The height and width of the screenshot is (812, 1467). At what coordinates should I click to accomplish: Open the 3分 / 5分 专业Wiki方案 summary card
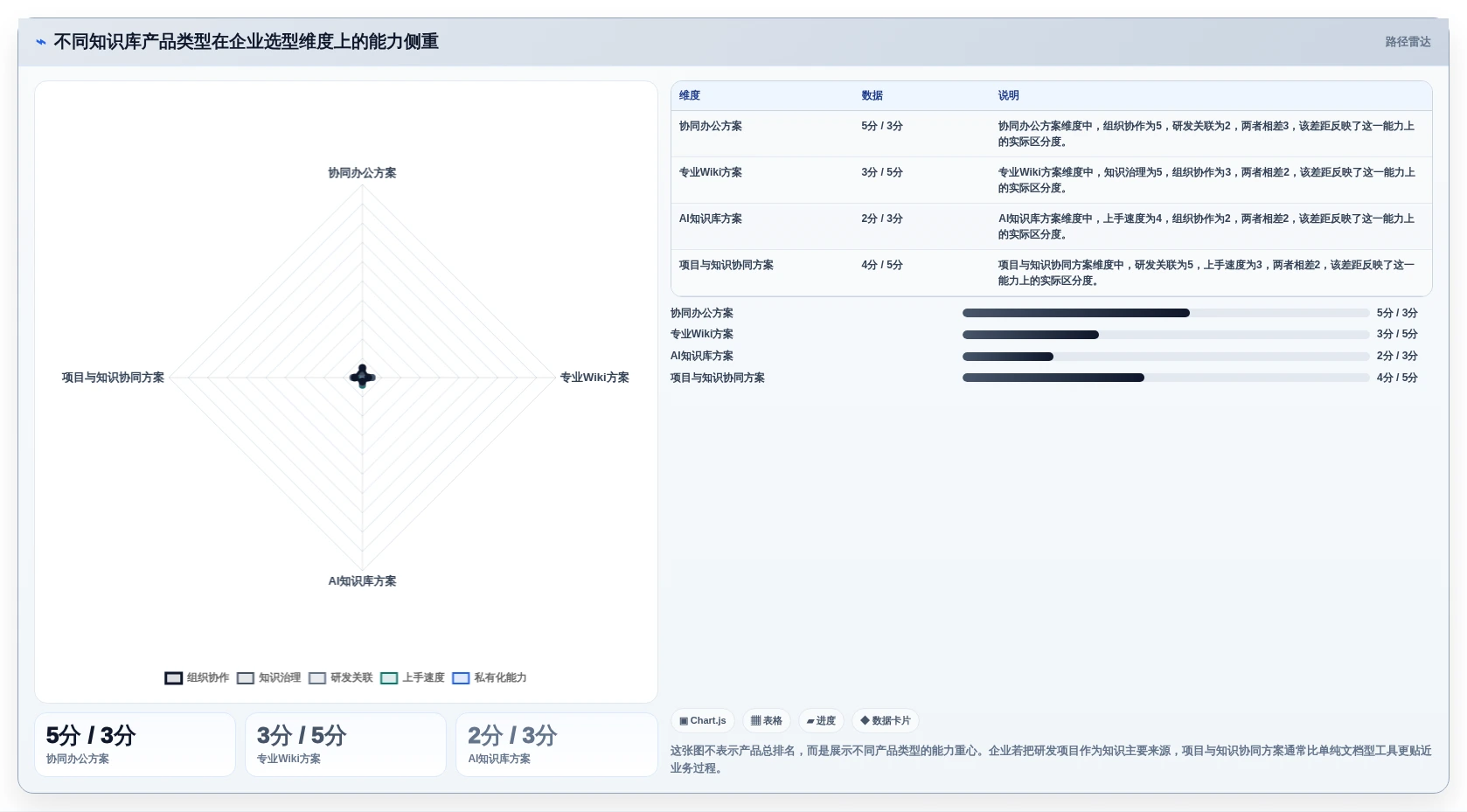(x=345, y=745)
